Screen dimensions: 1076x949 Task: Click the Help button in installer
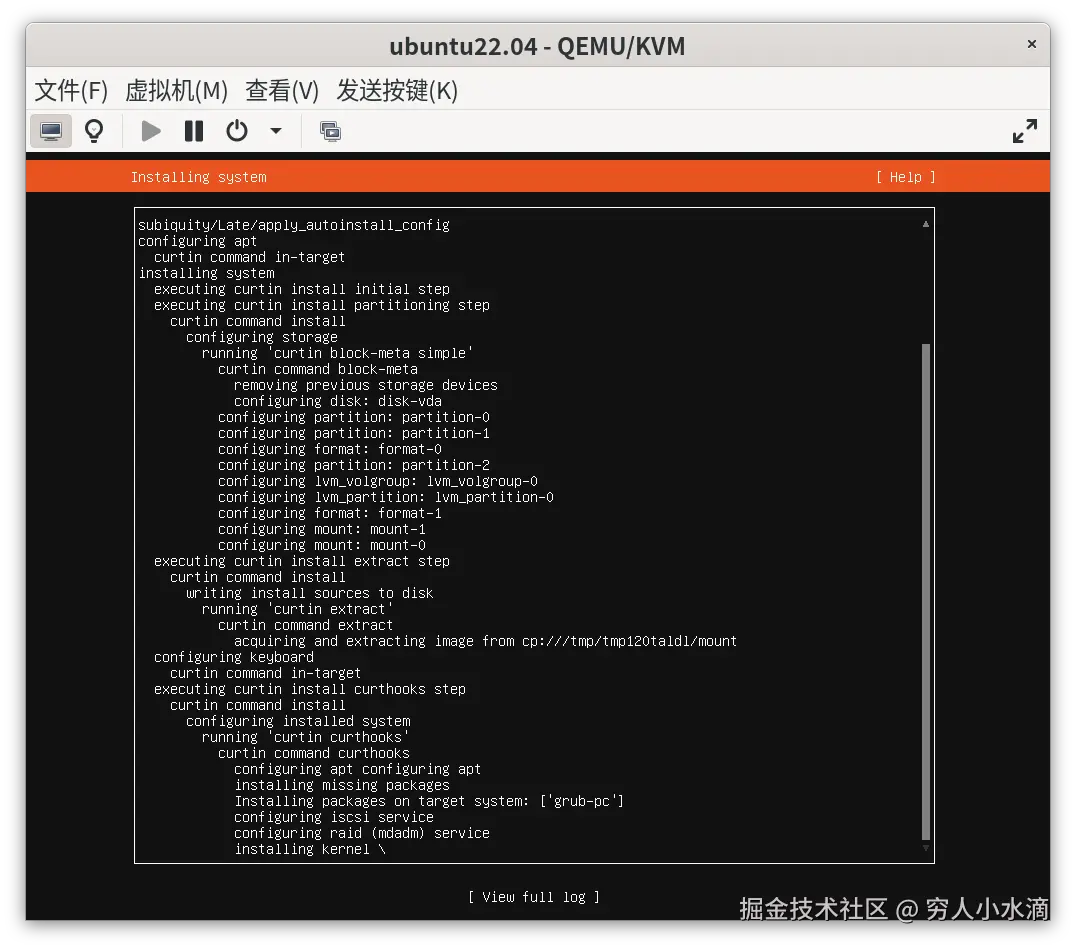[906, 177]
